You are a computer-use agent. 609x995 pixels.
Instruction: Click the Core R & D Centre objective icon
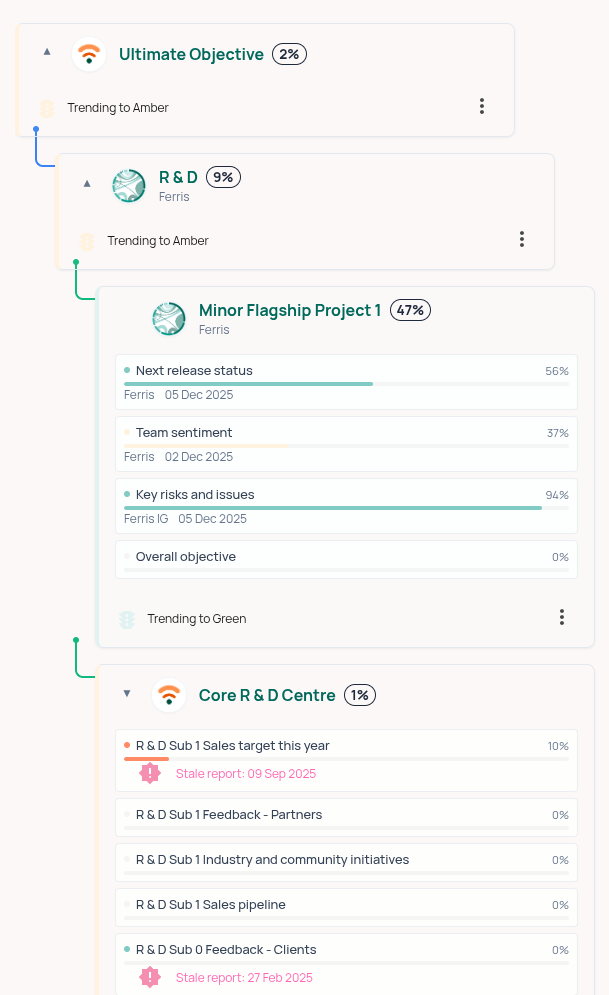(169, 695)
